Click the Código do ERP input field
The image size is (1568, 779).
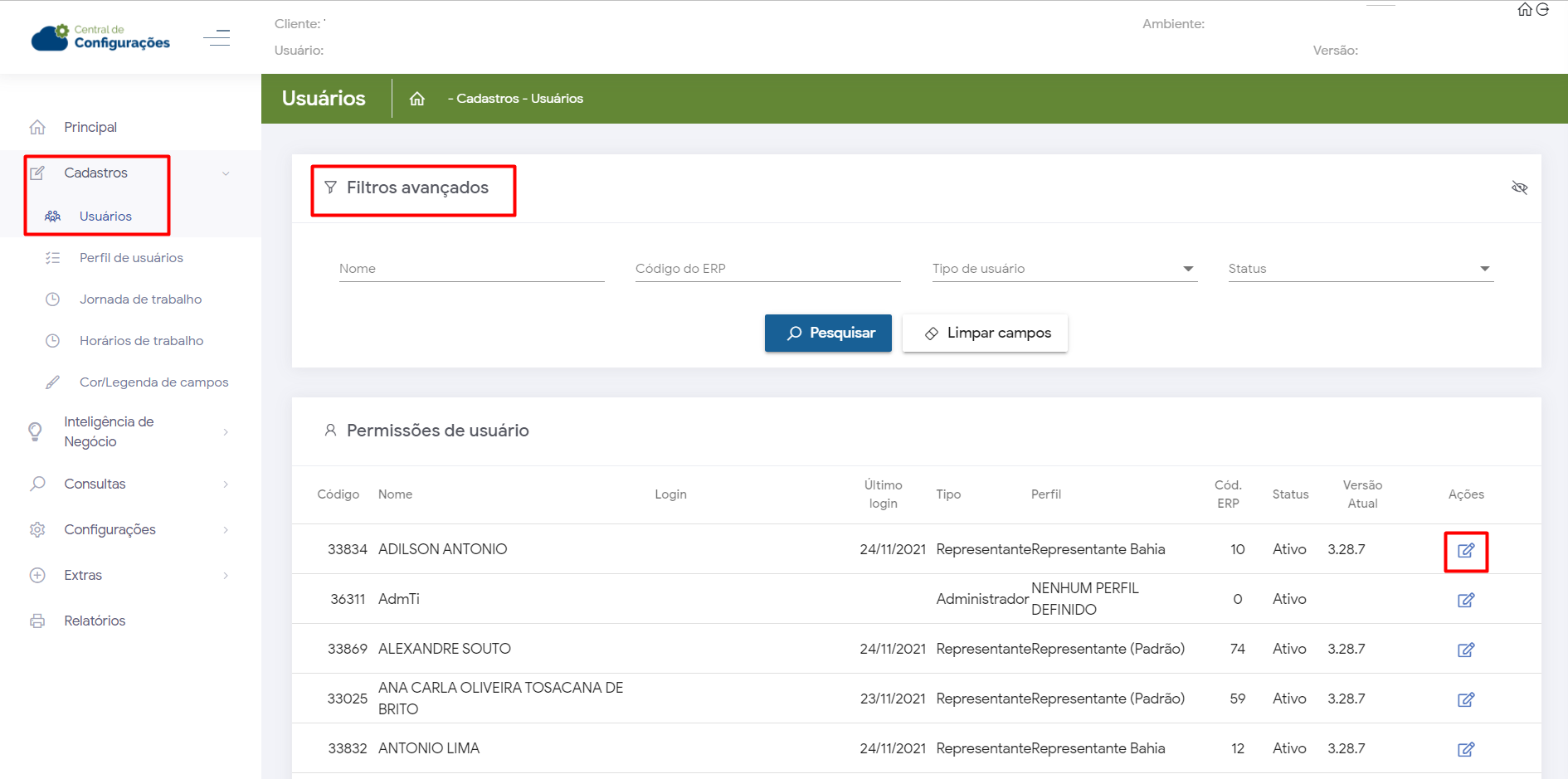[x=767, y=269]
